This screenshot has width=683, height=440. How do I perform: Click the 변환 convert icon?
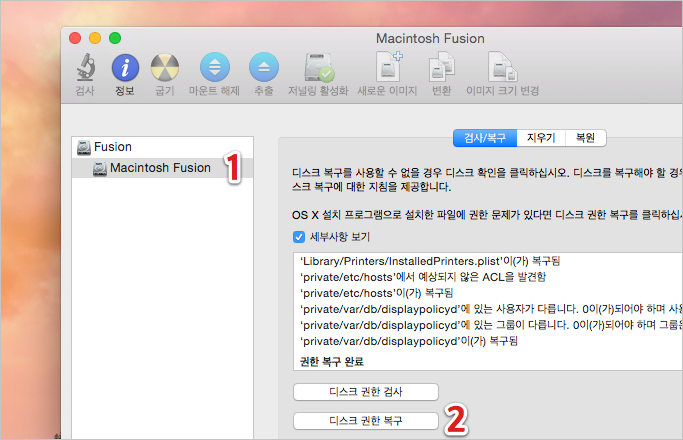point(441,67)
